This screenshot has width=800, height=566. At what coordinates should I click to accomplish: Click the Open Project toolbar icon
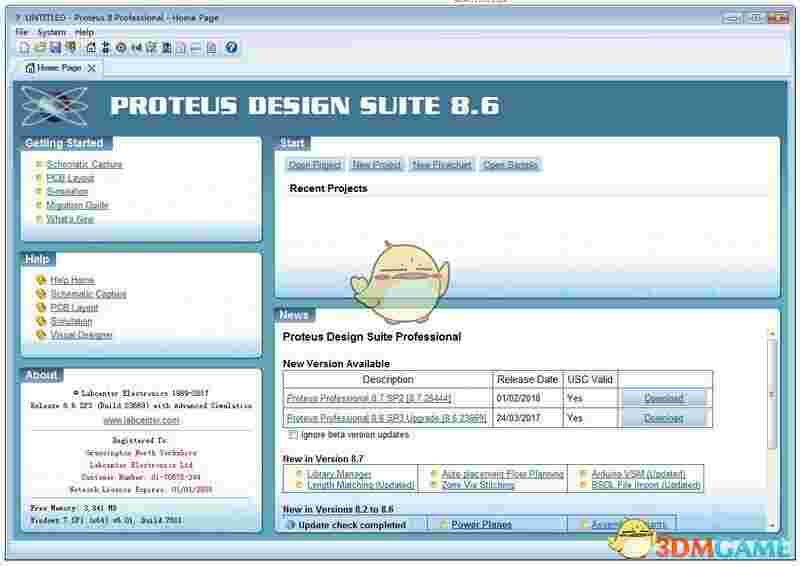(x=40, y=47)
